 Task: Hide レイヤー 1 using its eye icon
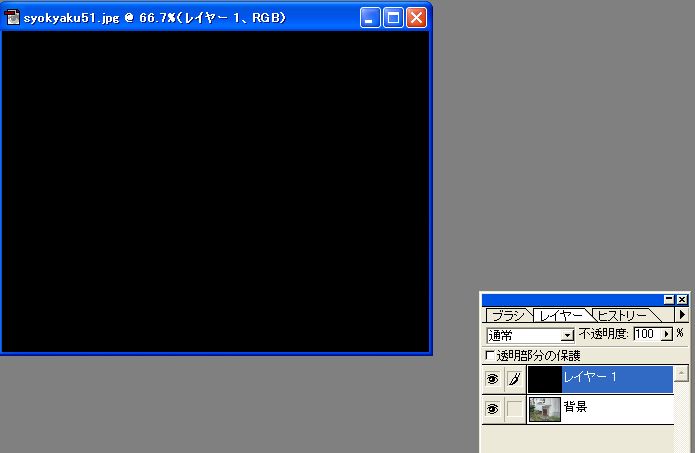492,379
